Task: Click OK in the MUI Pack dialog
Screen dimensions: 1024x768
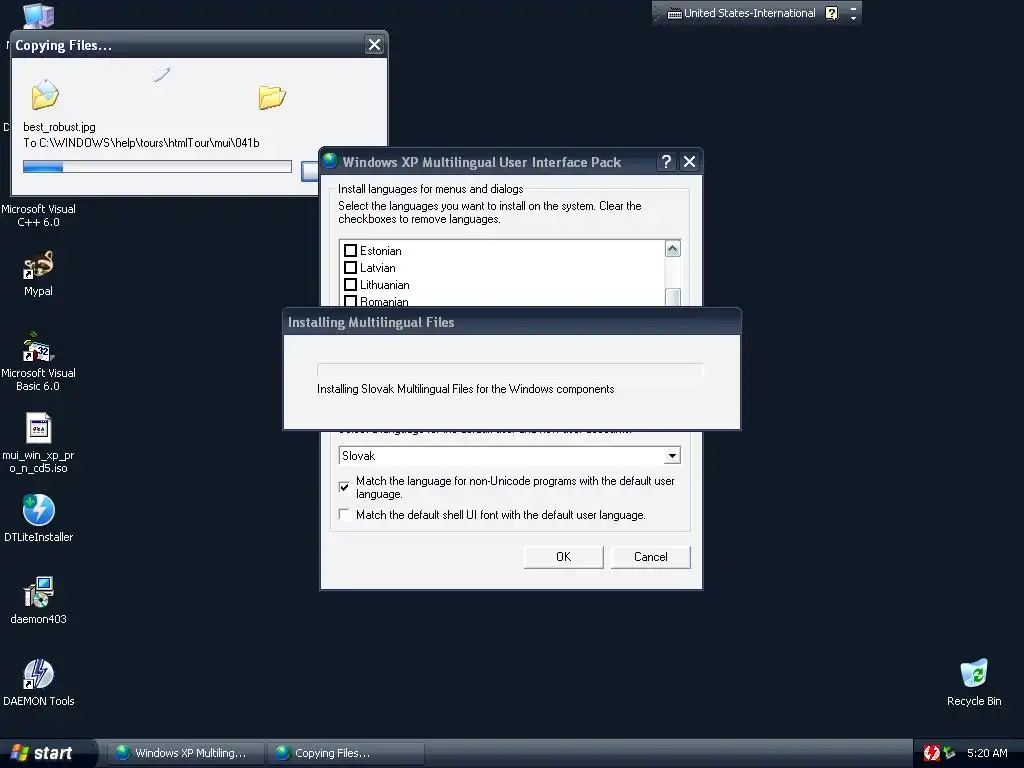Action: (x=564, y=557)
